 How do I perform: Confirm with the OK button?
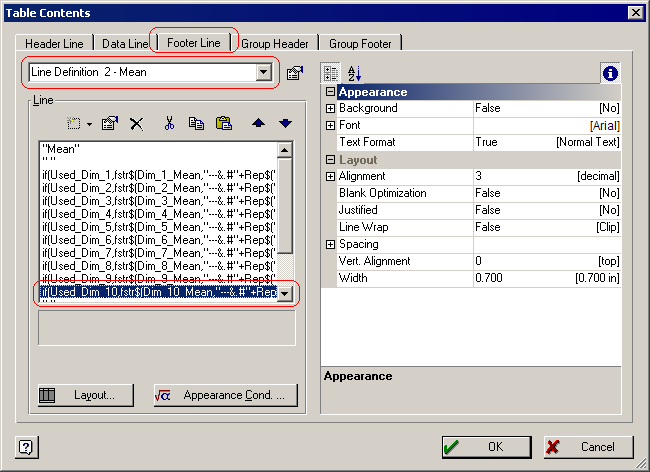(x=487, y=447)
